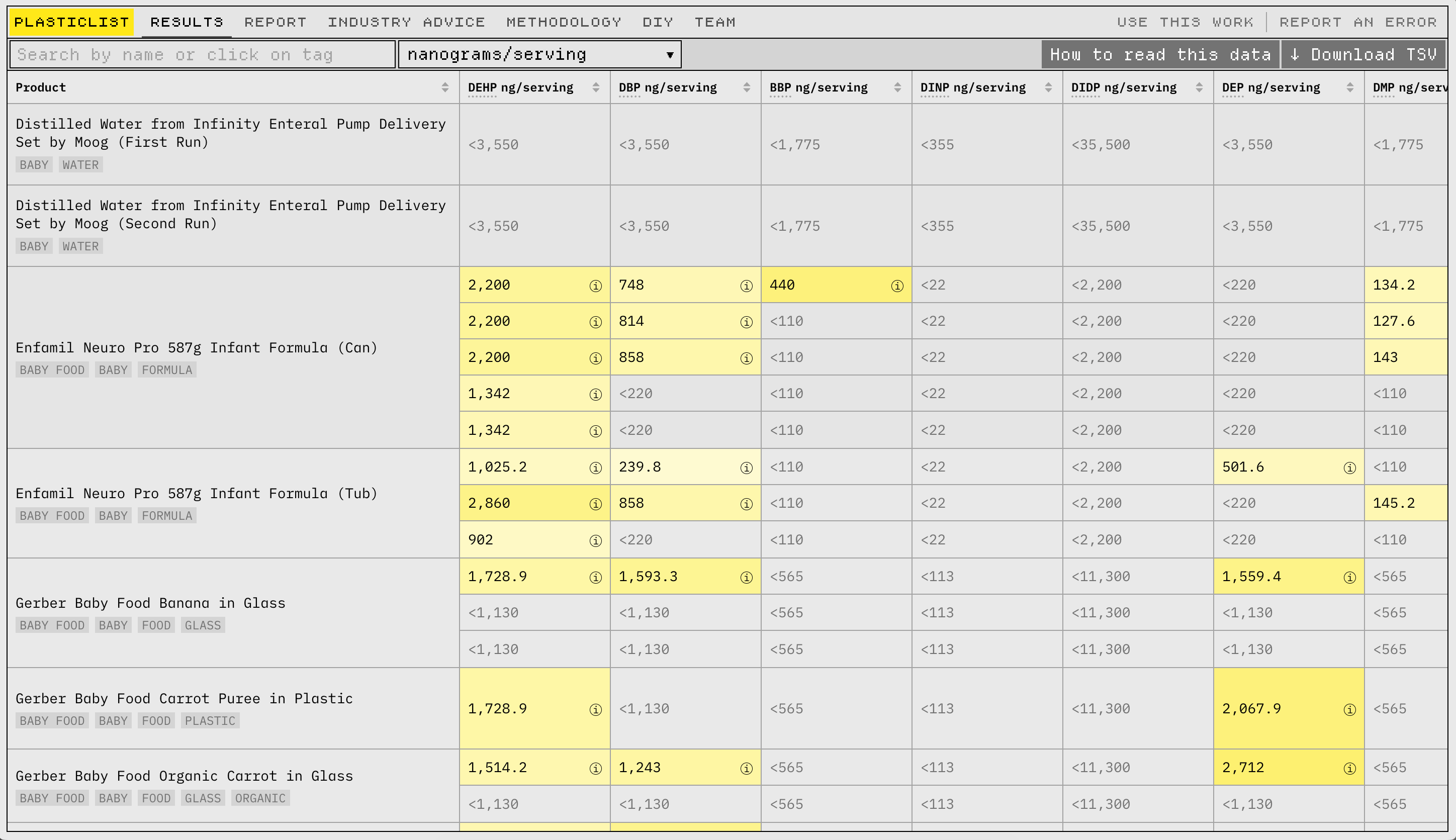The height and width of the screenshot is (840, 1456).
Task: Open the Report tab
Action: [275, 22]
